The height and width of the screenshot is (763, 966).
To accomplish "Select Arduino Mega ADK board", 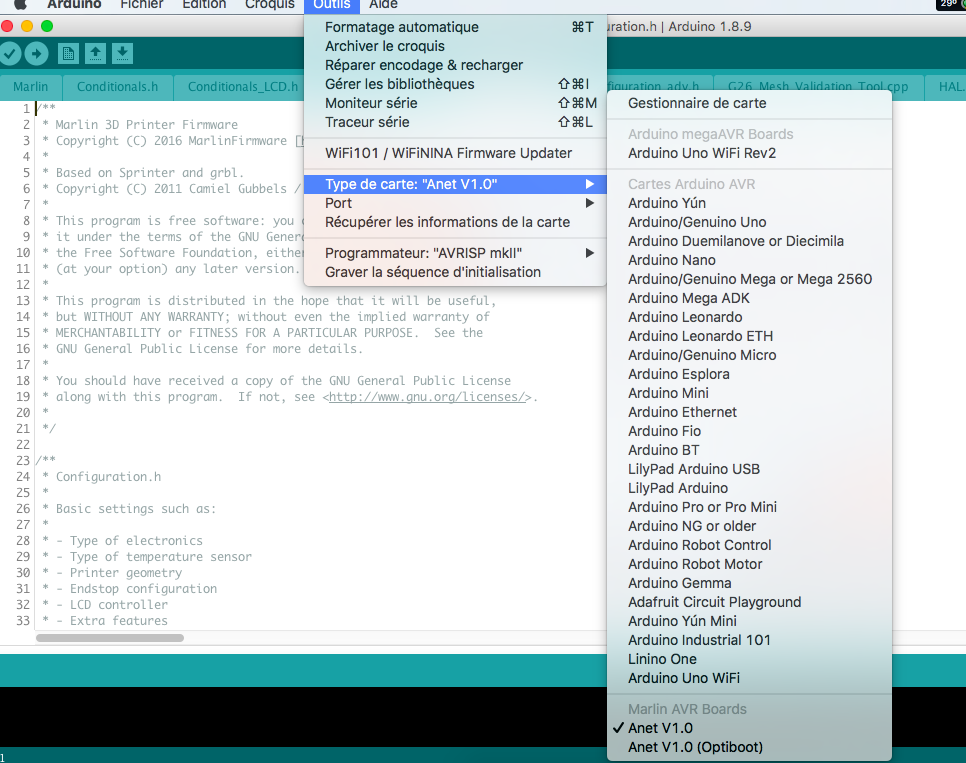I will click(749, 298).
